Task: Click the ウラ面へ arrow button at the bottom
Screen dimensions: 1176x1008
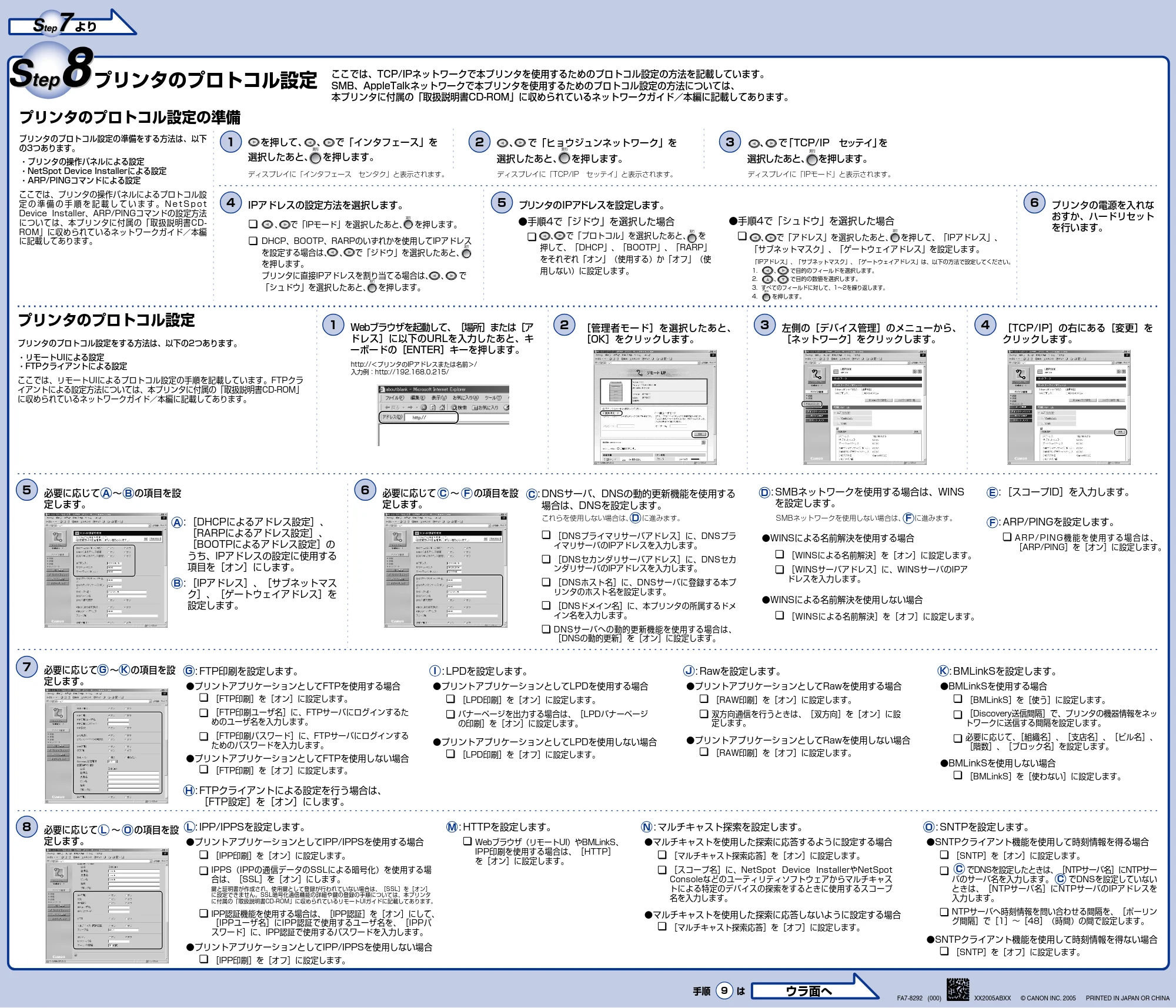Action: pyautogui.click(x=814, y=988)
